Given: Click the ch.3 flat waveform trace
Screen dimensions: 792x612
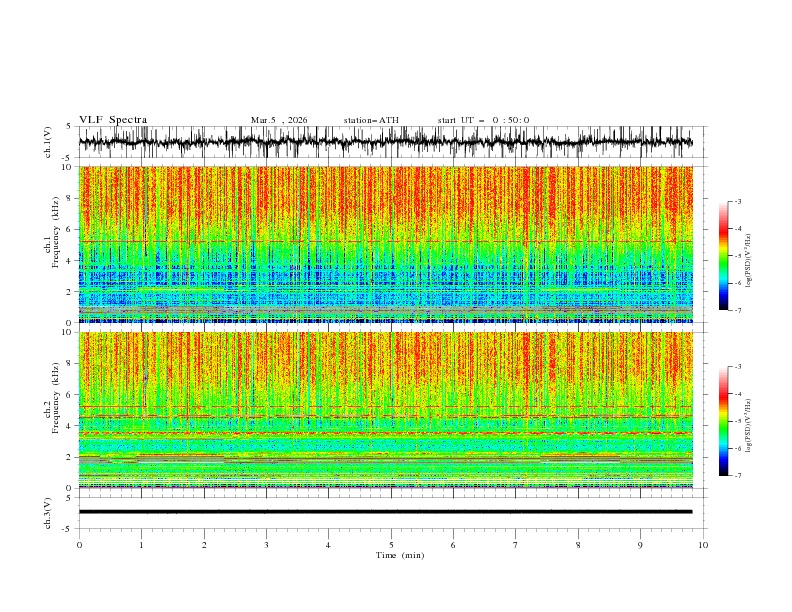Looking at the screenshot, I should 386,512.
